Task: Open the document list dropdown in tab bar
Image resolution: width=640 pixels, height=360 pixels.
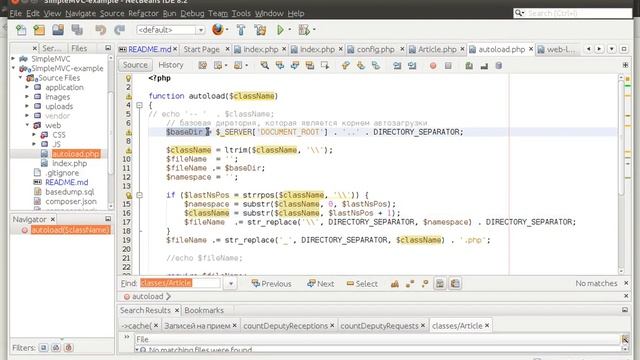Action: pos(611,49)
